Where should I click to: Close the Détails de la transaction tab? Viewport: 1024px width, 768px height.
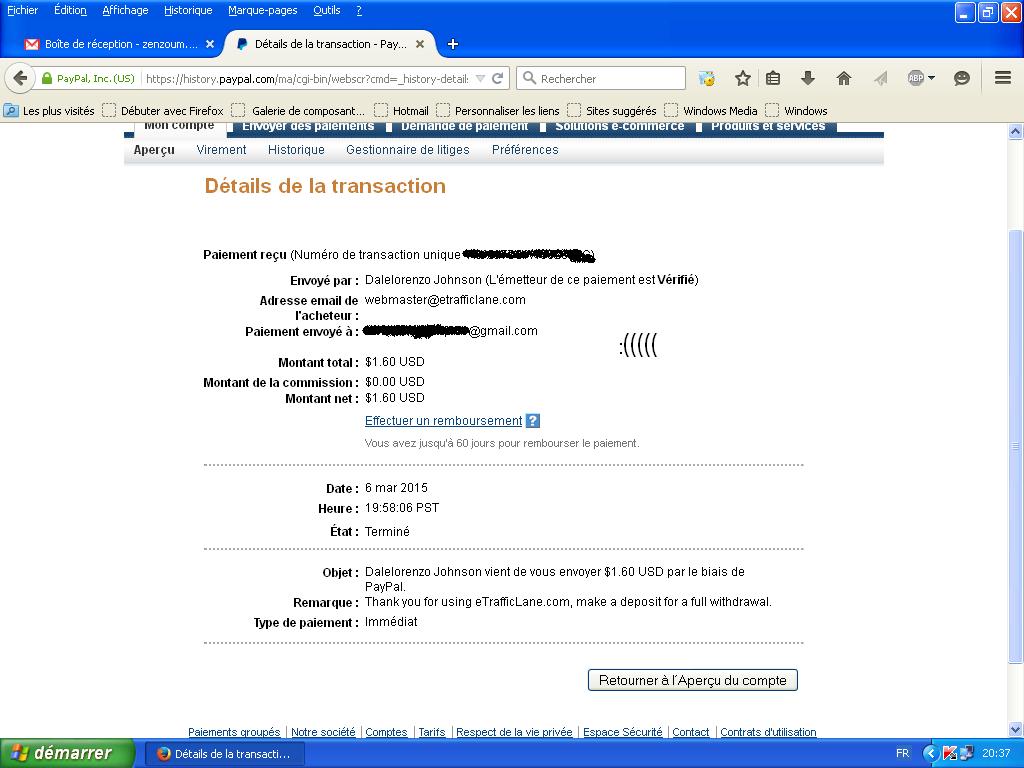[x=420, y=44]
